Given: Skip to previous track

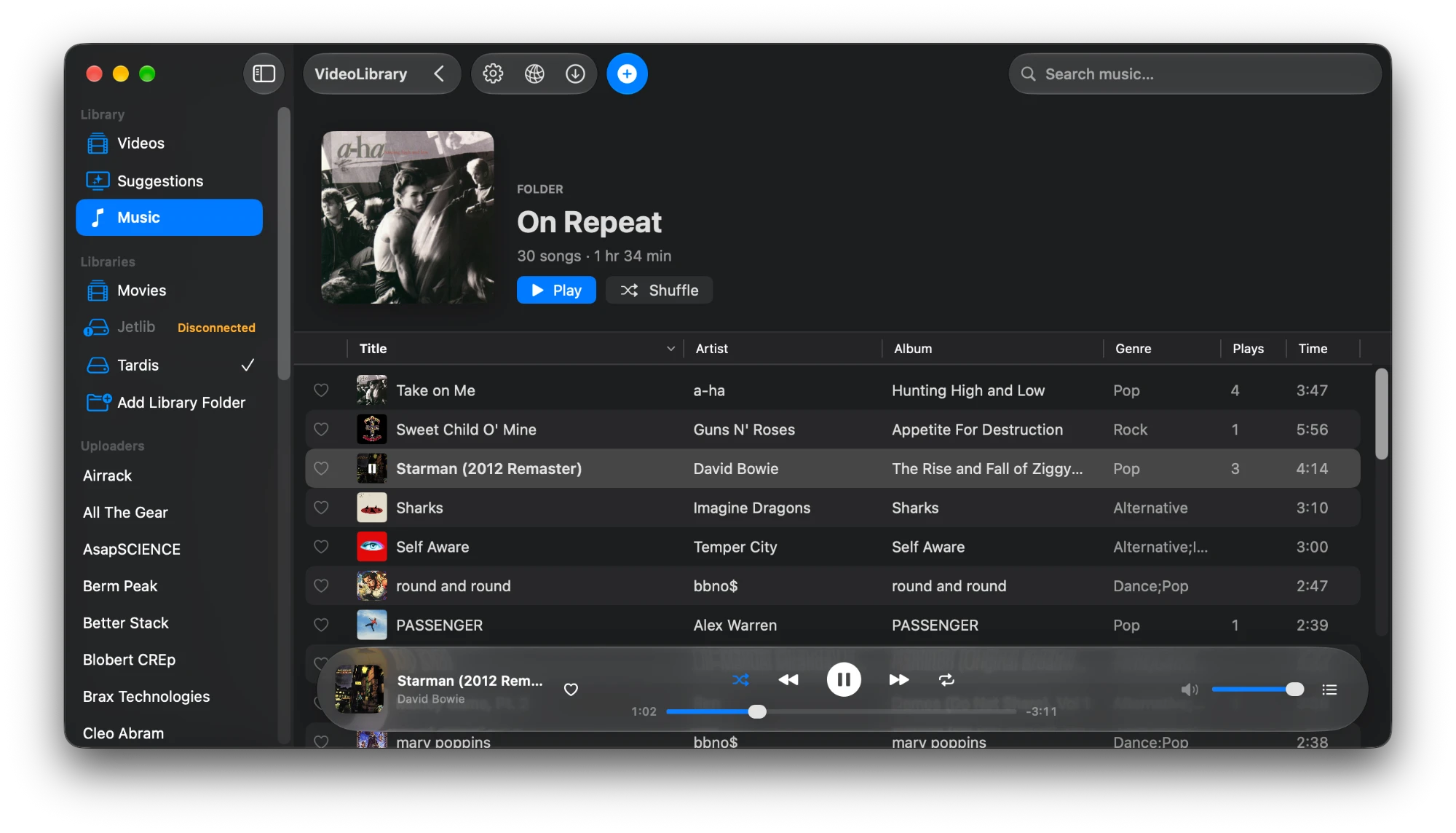Looking at the screenshot, I should click(788, 679).
